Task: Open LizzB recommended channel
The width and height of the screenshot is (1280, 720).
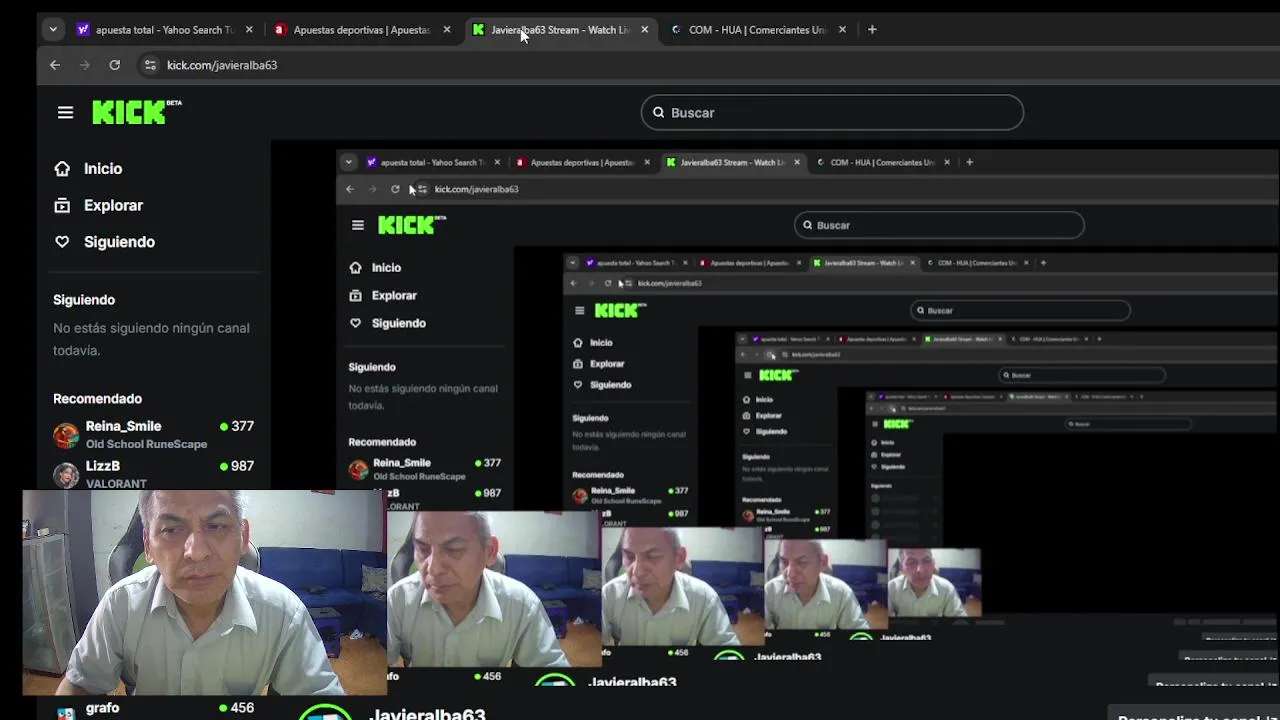Action: [153, 474]
